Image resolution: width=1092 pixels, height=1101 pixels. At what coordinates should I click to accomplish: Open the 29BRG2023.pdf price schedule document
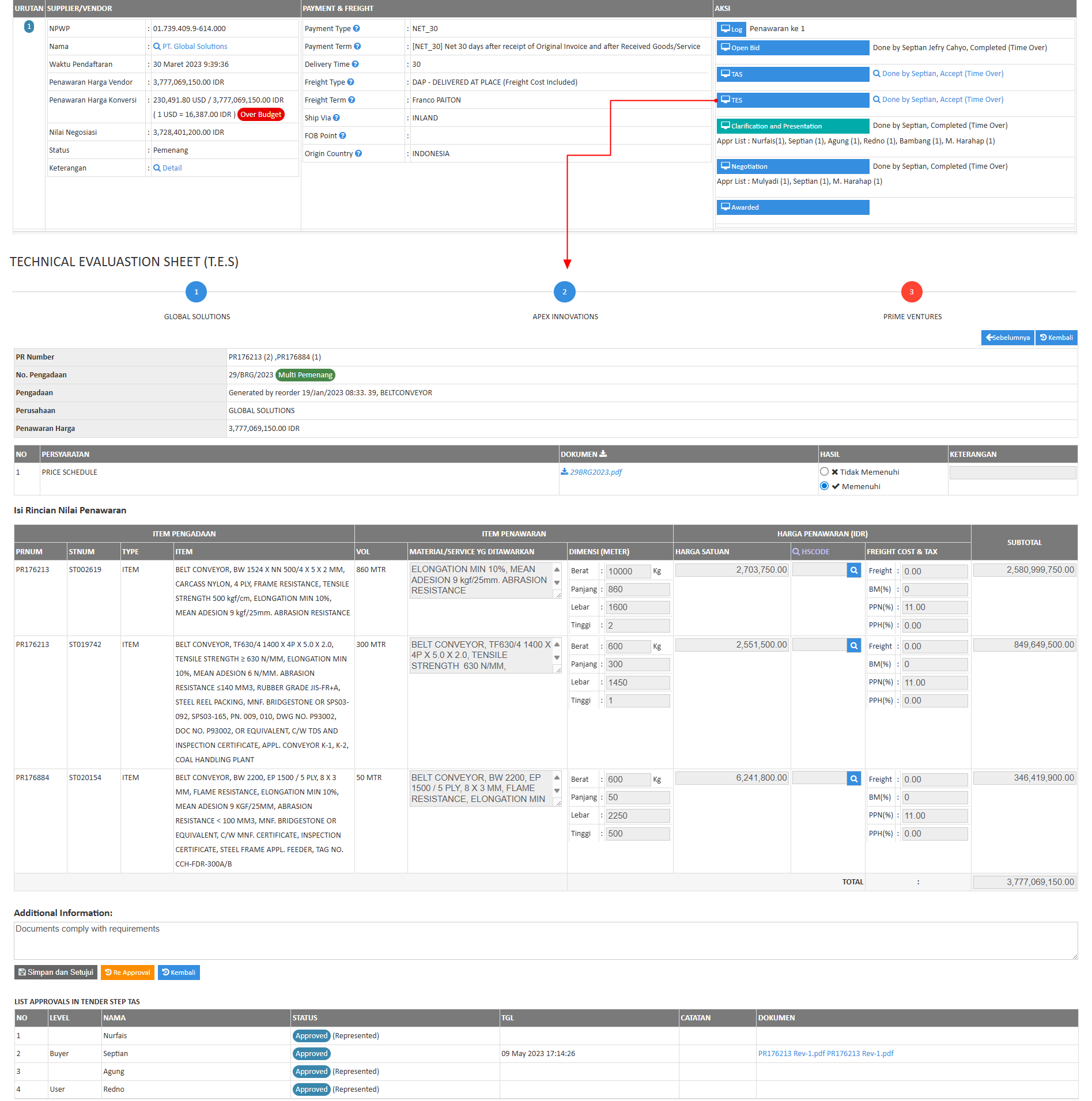pos(595,472)
